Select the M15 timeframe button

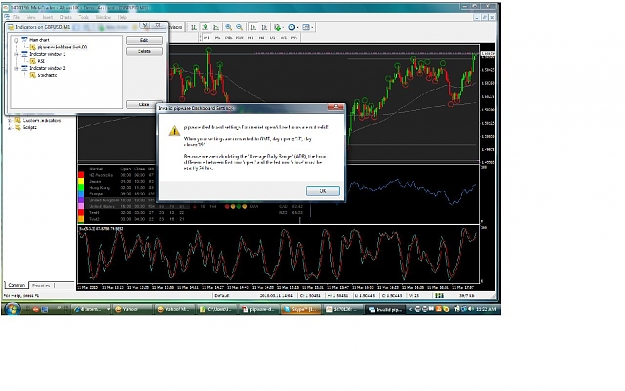tap(228, 38)
